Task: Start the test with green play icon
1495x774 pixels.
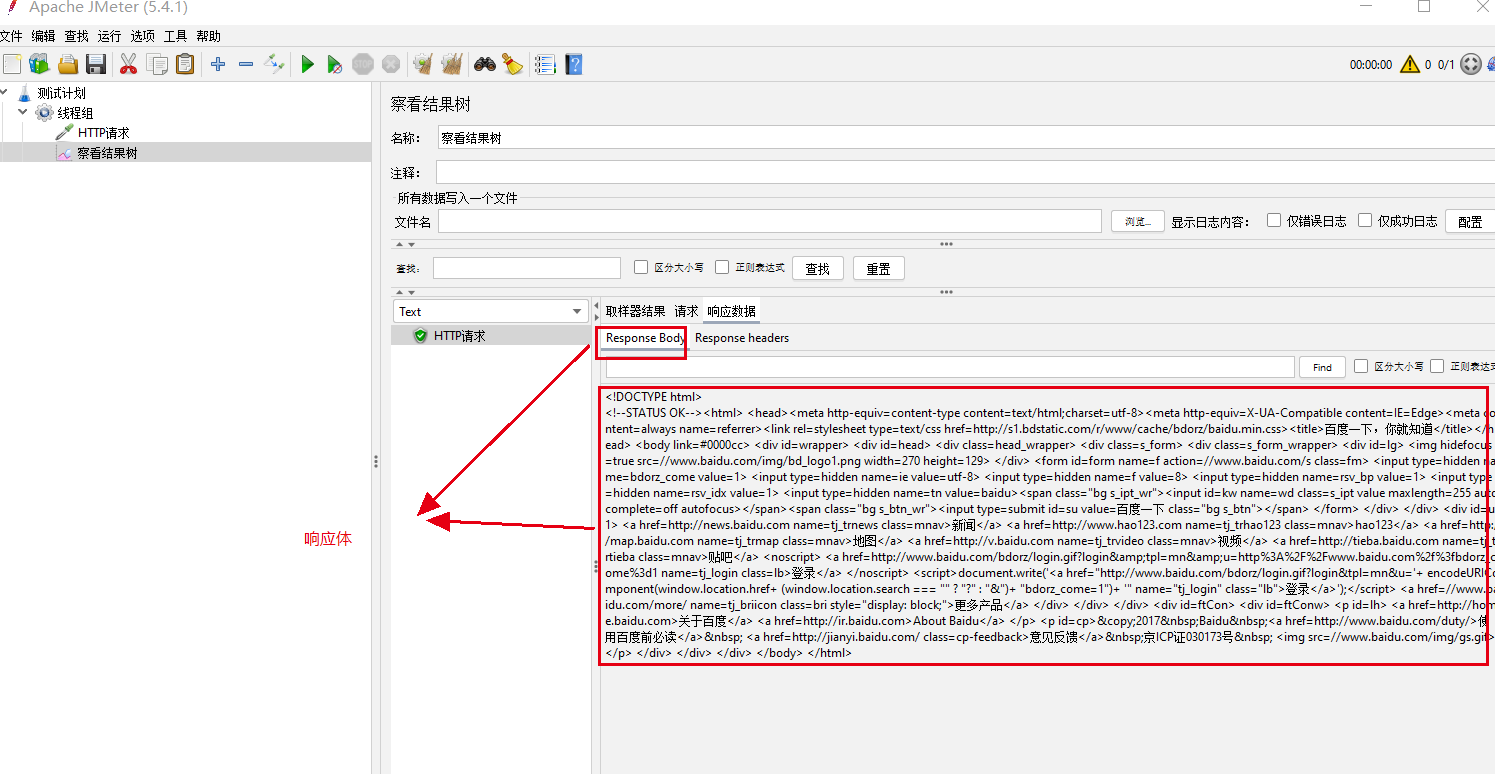Action: [x=307, y=65]
